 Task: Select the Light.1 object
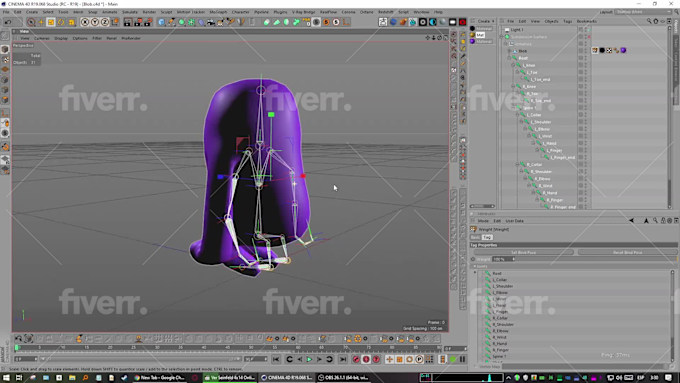(x=517, y=29)
